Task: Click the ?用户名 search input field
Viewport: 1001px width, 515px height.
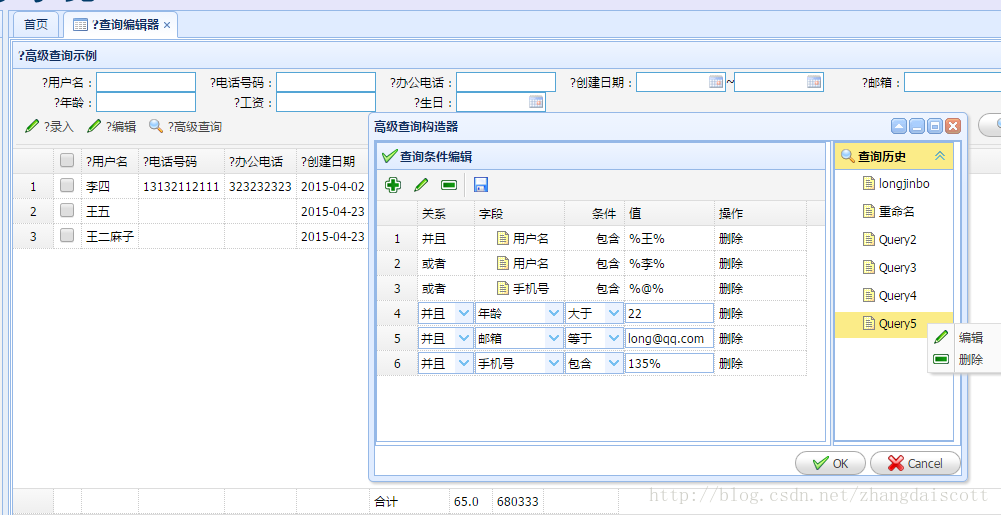Action: [x=146, y=82]
